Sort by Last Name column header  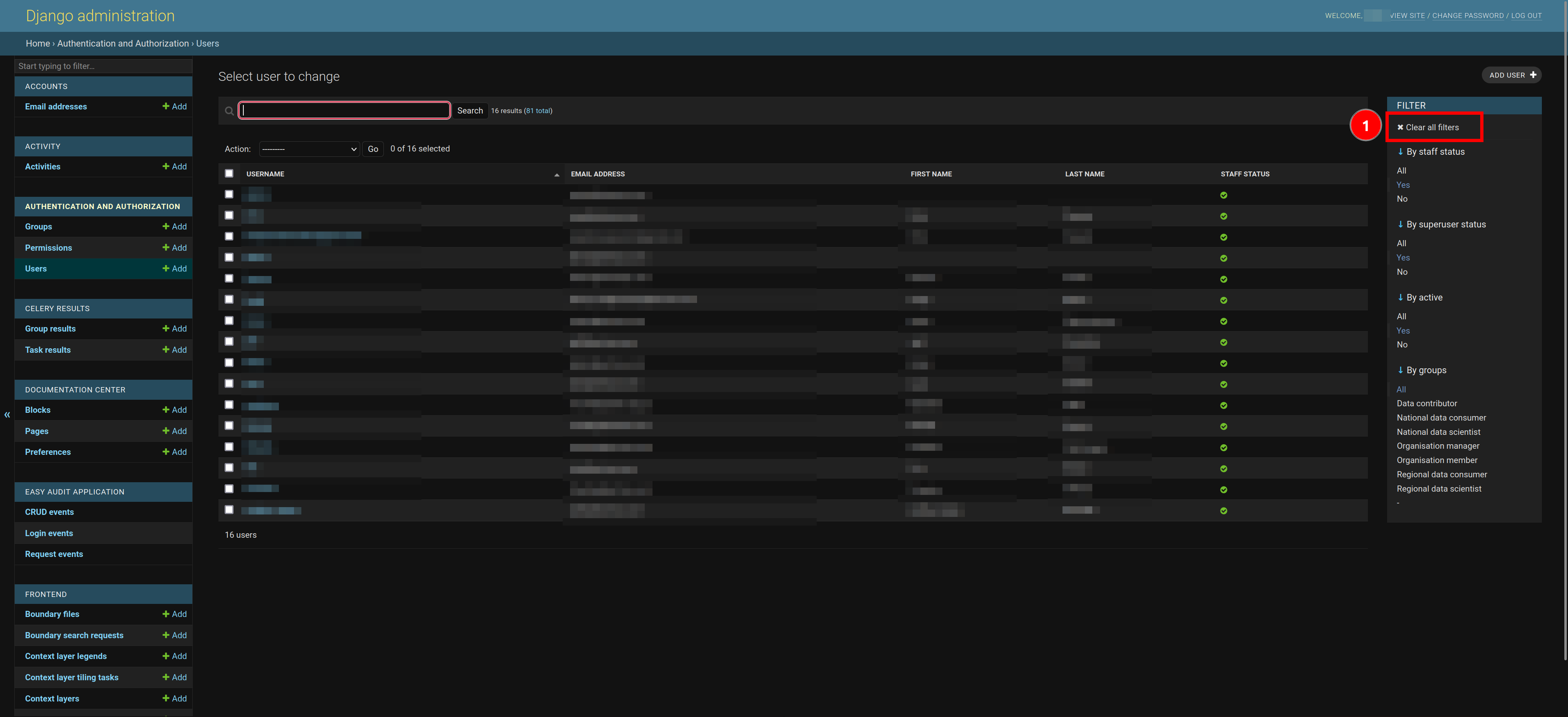click(x=1085, y=174)
